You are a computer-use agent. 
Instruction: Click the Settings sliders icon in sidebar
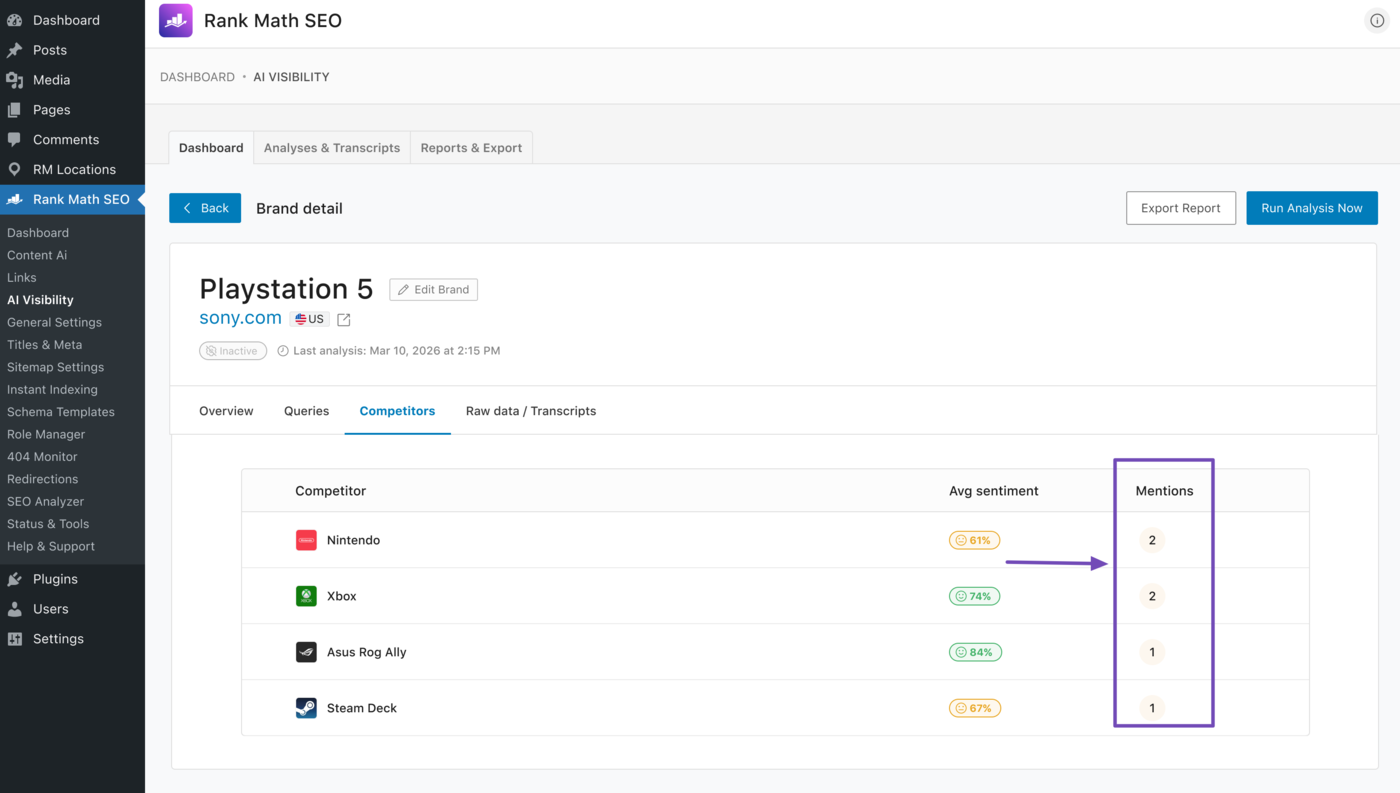[15, 639]
